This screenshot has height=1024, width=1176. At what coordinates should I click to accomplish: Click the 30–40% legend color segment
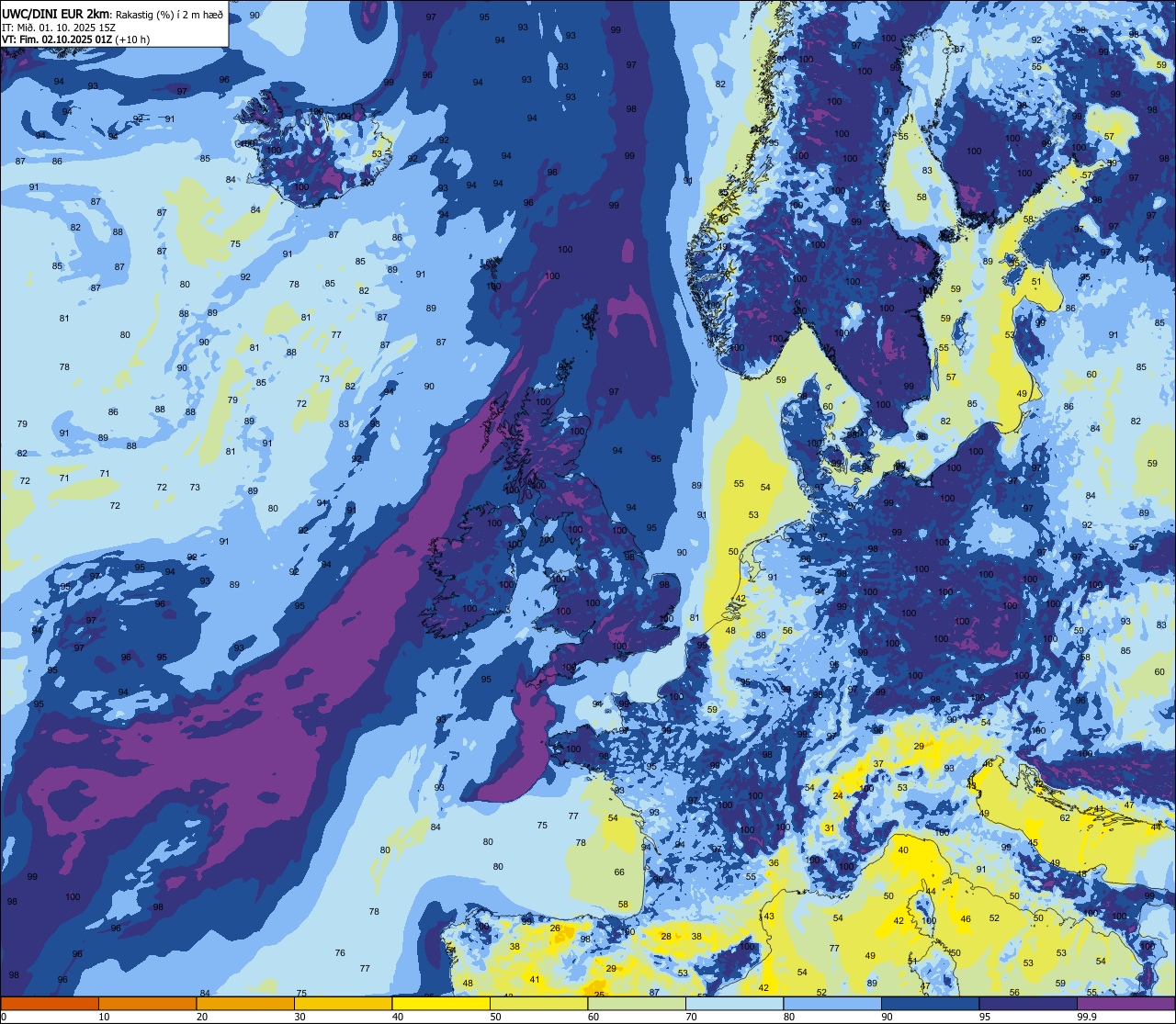[343, 1003]
